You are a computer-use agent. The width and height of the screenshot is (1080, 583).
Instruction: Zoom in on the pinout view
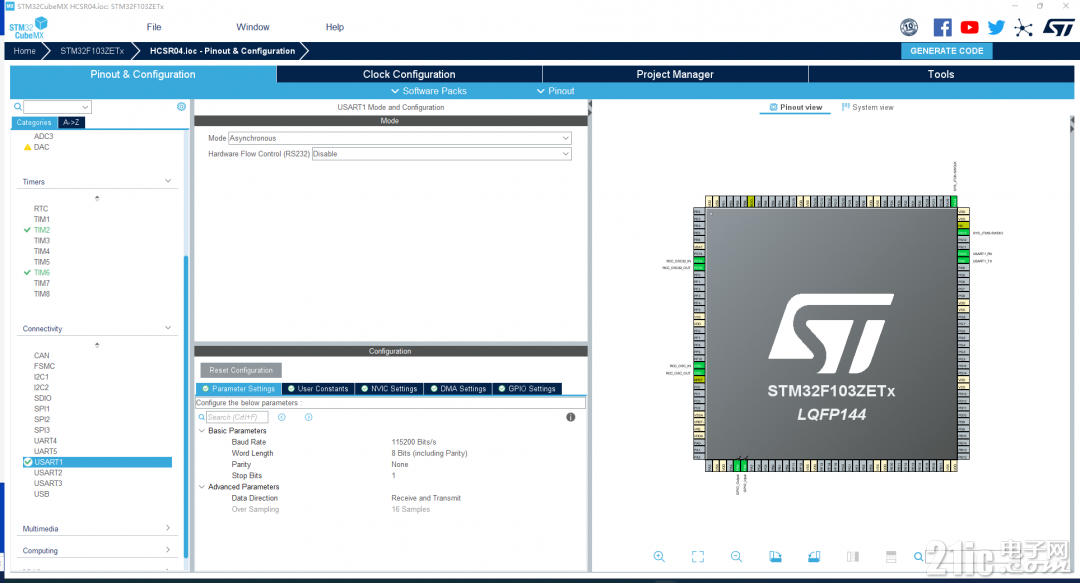(659, 557)
